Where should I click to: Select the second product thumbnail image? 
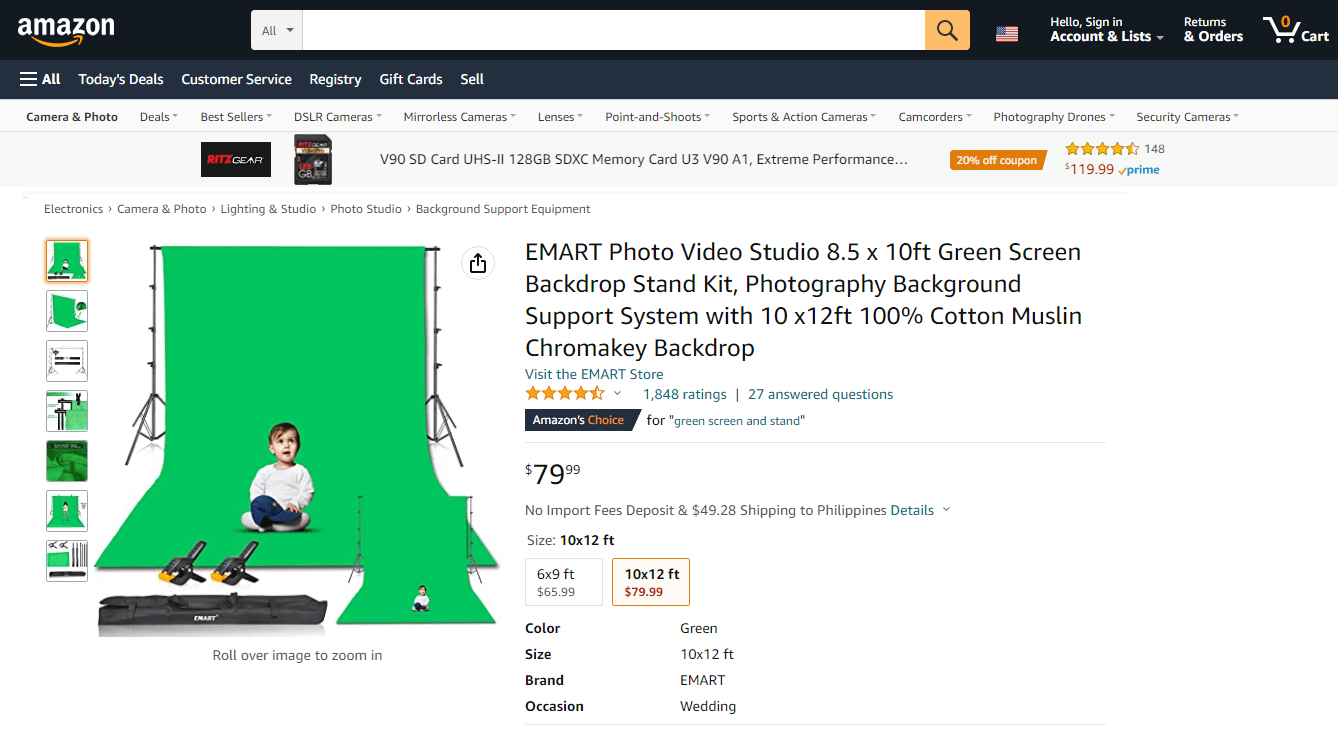(x=67, y=311)
